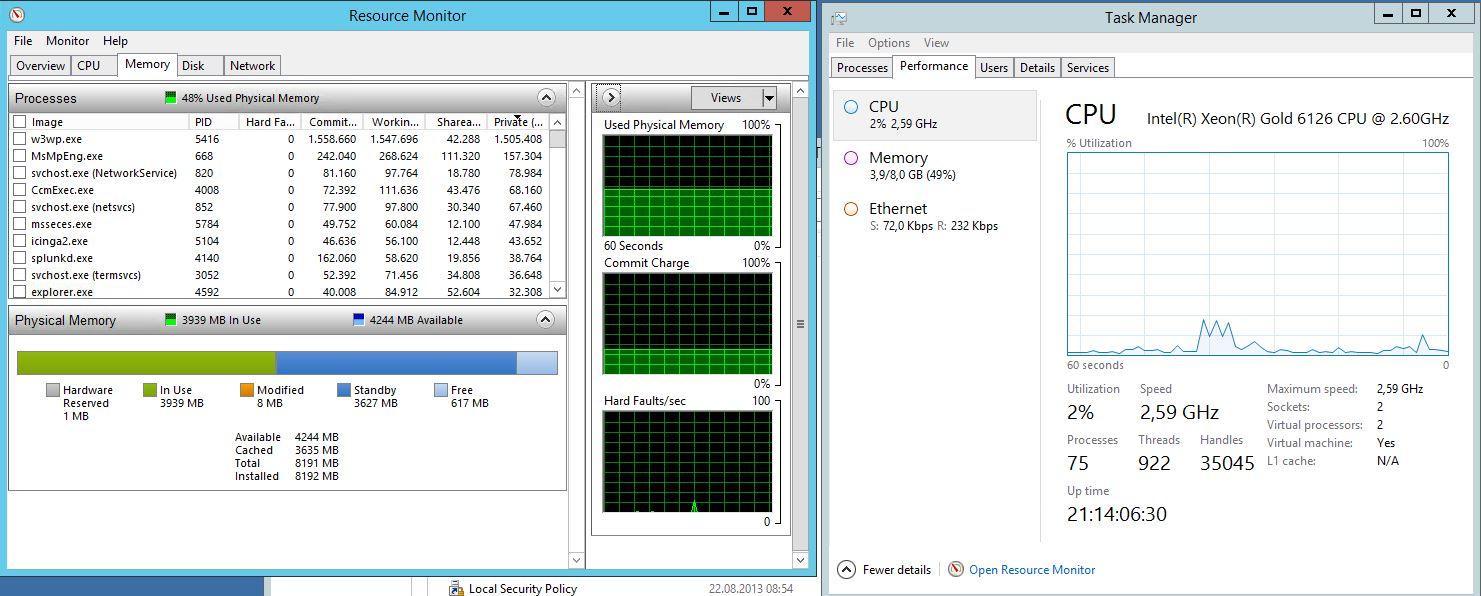The image size is (1481, 596).
Task: Click the pane splitter grip handle
Action: 800,324
